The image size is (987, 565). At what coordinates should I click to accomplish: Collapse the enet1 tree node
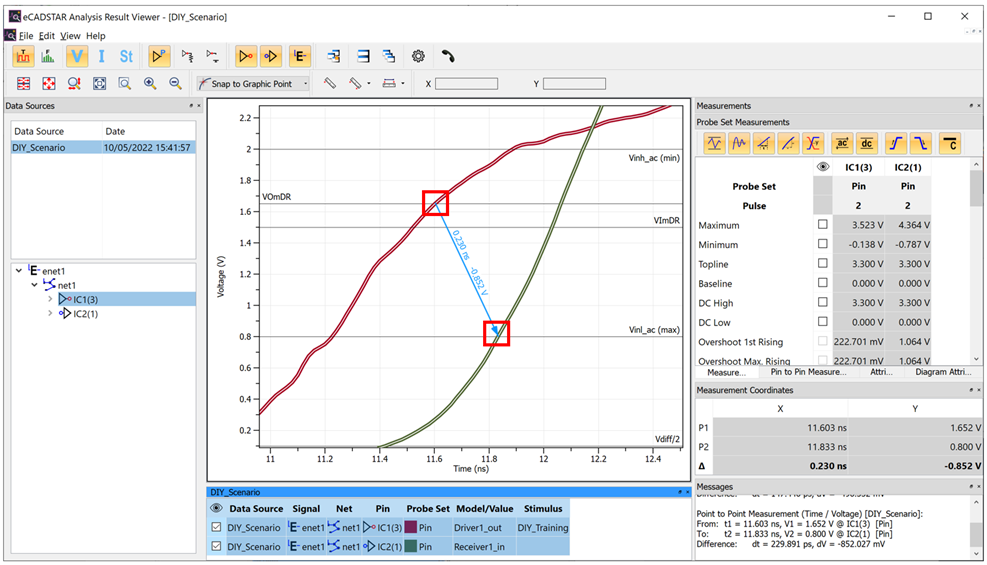coord(19,271)
